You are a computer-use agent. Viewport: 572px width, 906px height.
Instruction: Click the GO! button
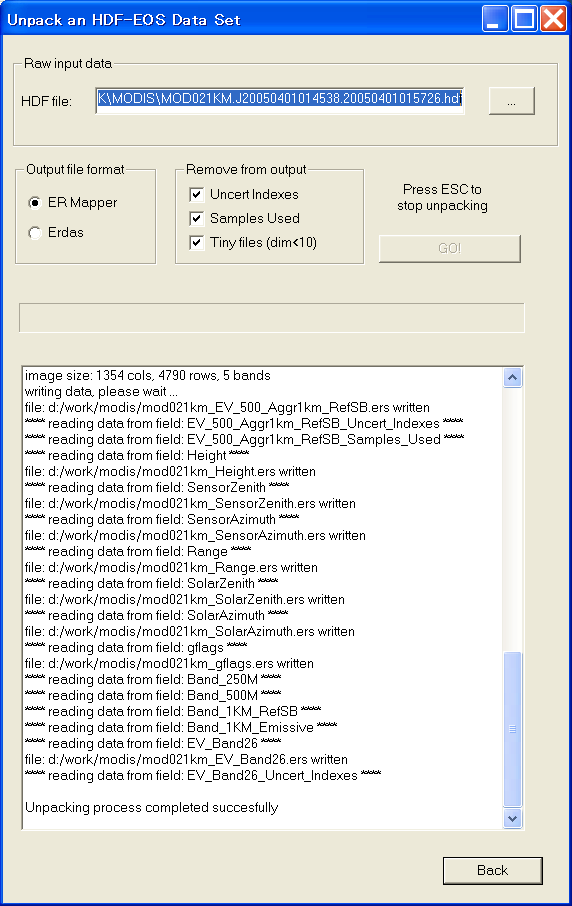pyautogui.click(x=450, y=248)
